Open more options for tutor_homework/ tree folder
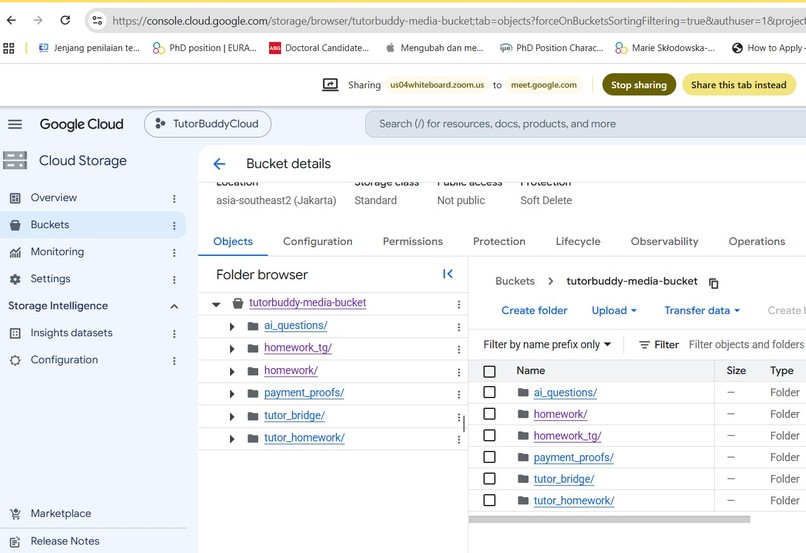 point(459,440)
